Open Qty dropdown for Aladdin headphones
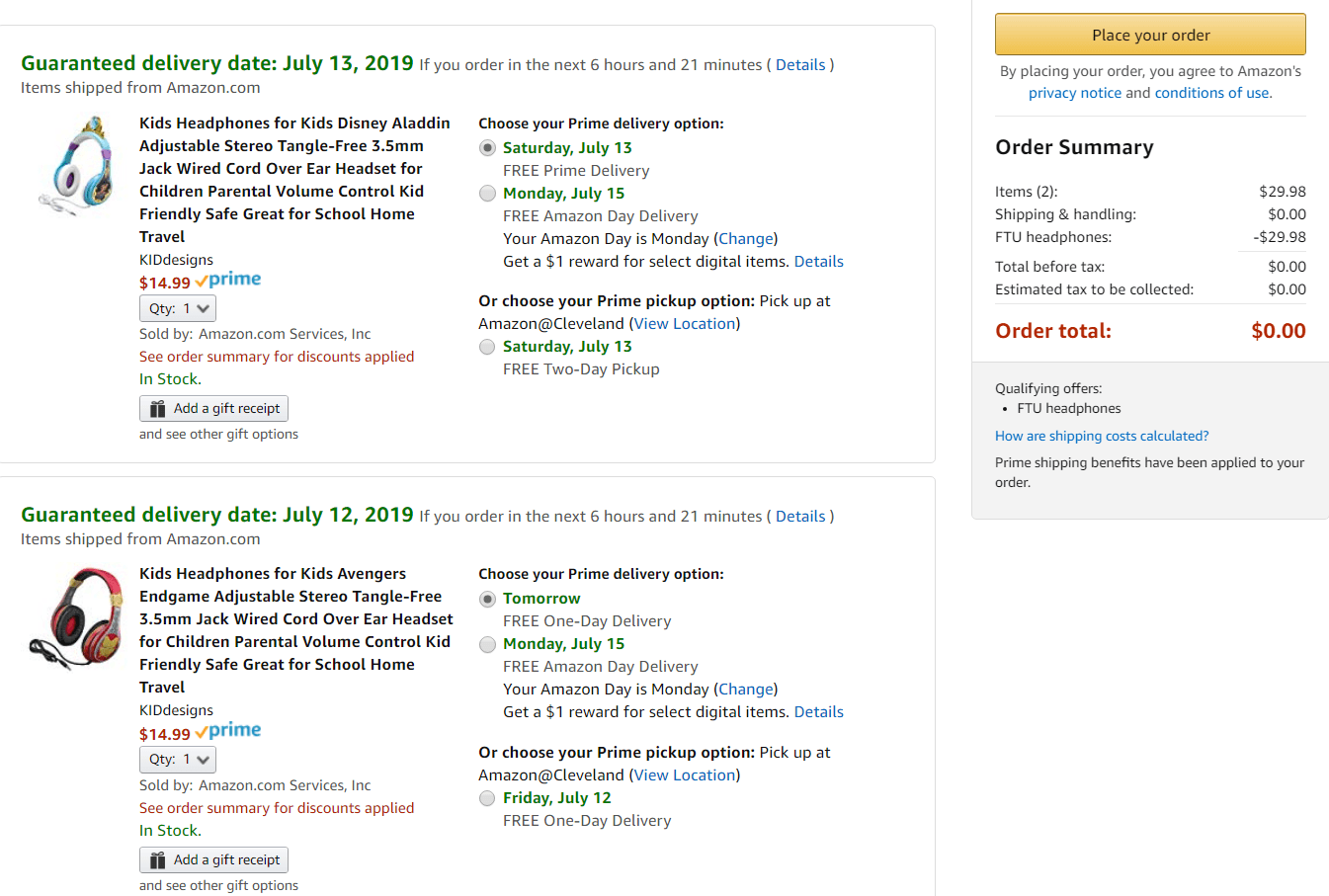The width and height of the screenshot is (1329, 896). coord(178,309)
